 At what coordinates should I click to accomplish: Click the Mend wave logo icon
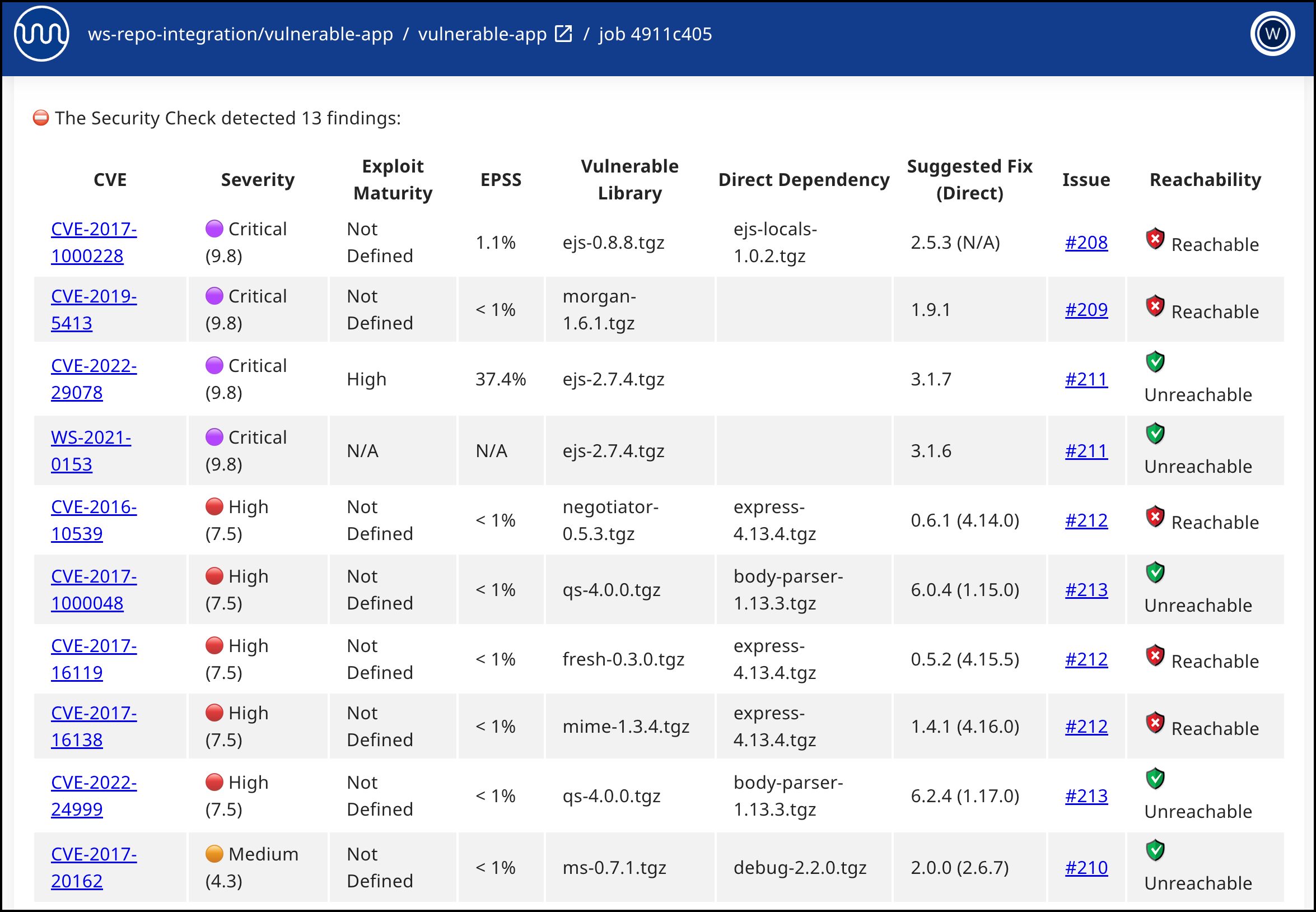[x=41, y=34]
